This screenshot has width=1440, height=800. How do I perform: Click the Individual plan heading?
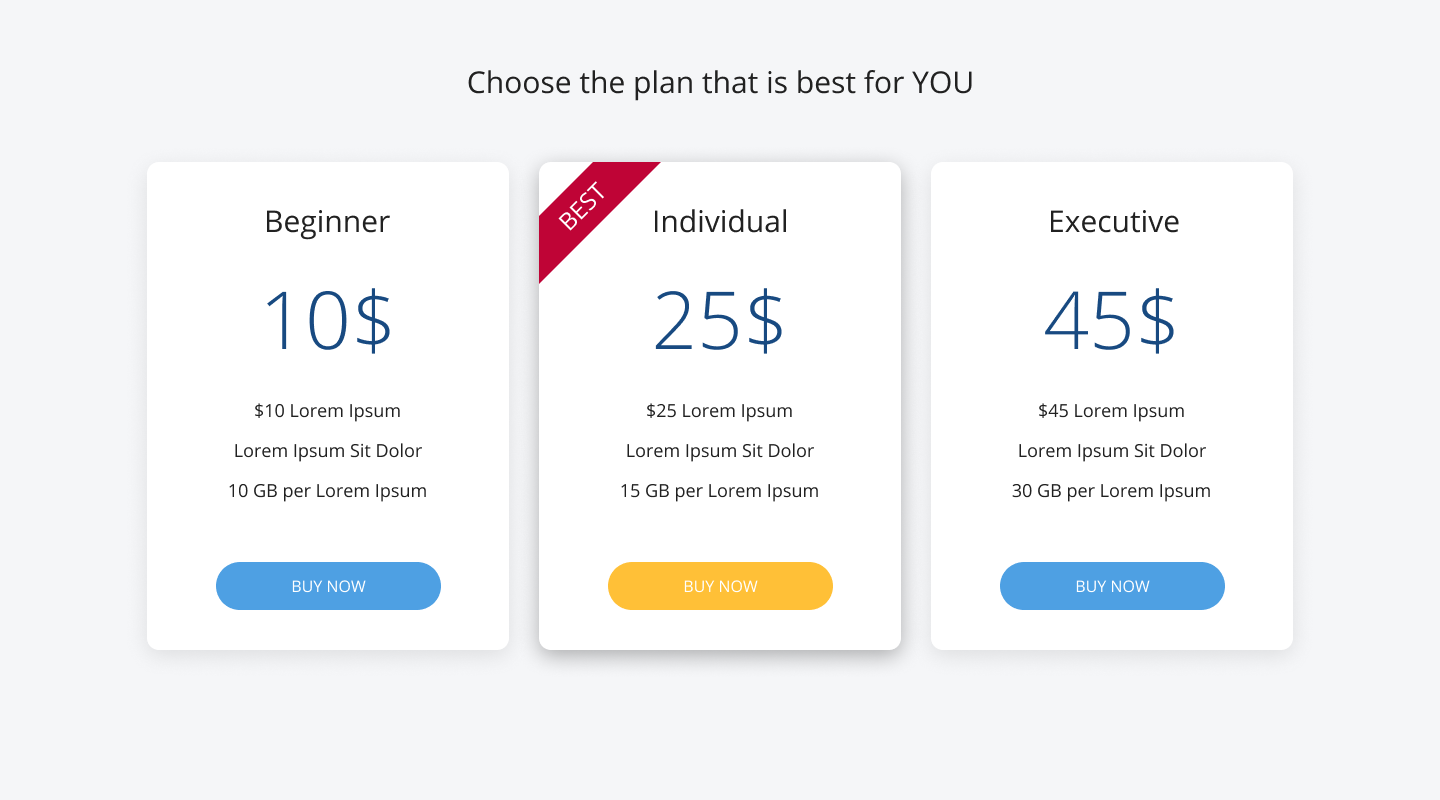pos(720,222)
